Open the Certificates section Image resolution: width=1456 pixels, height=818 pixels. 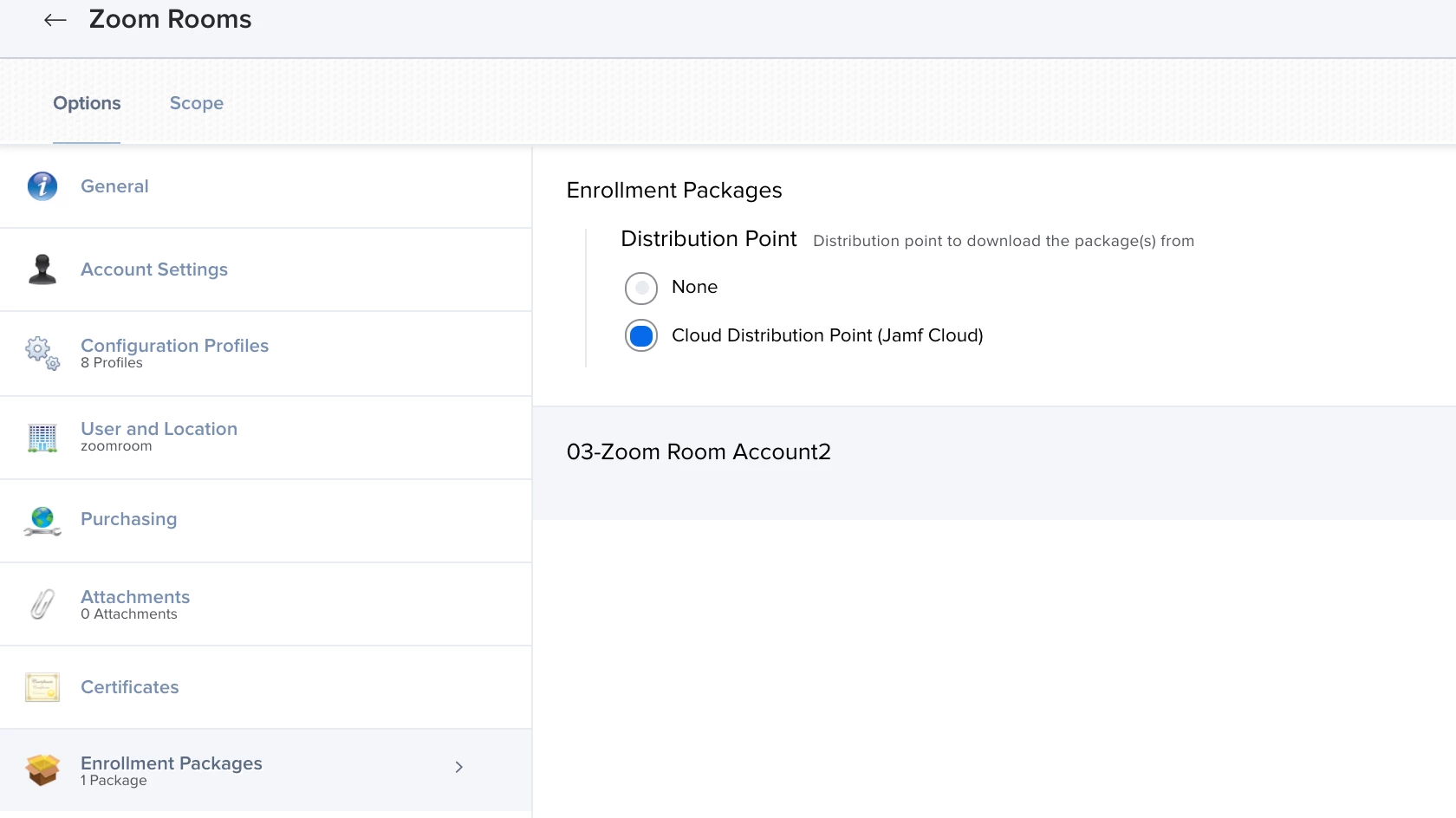click(x=265, y=687)
